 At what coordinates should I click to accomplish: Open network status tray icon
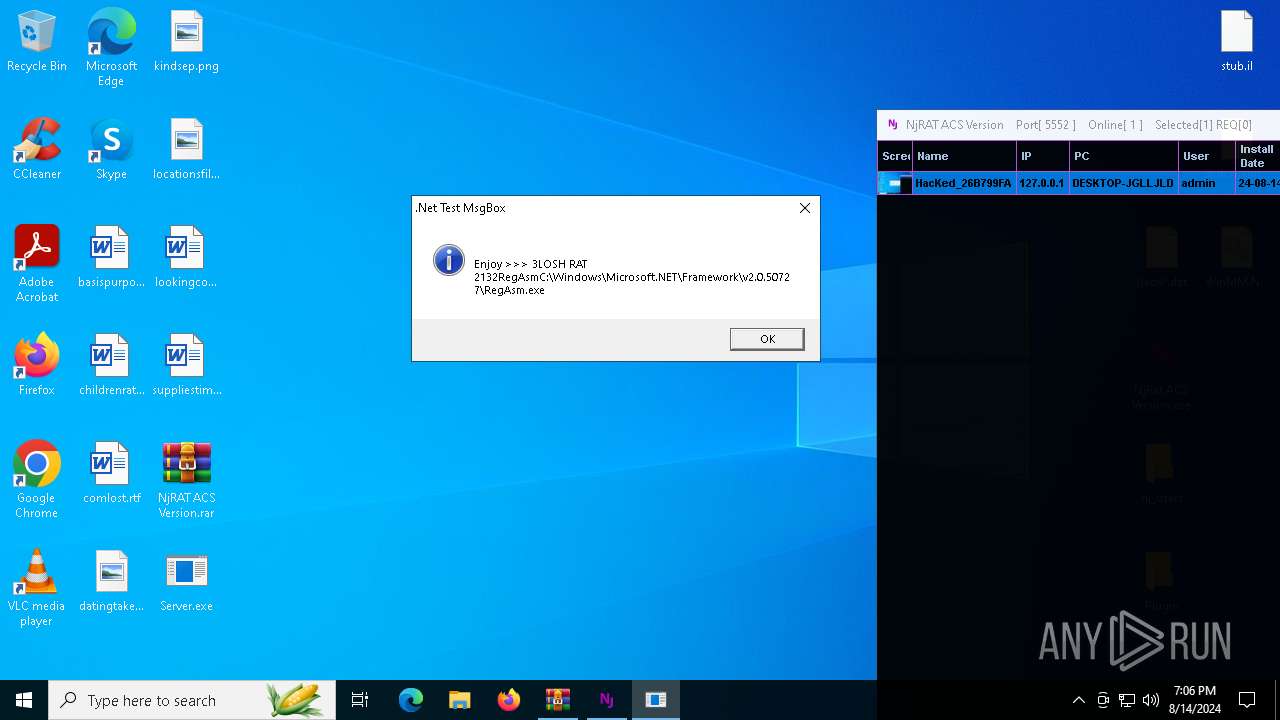[1127, 700]
